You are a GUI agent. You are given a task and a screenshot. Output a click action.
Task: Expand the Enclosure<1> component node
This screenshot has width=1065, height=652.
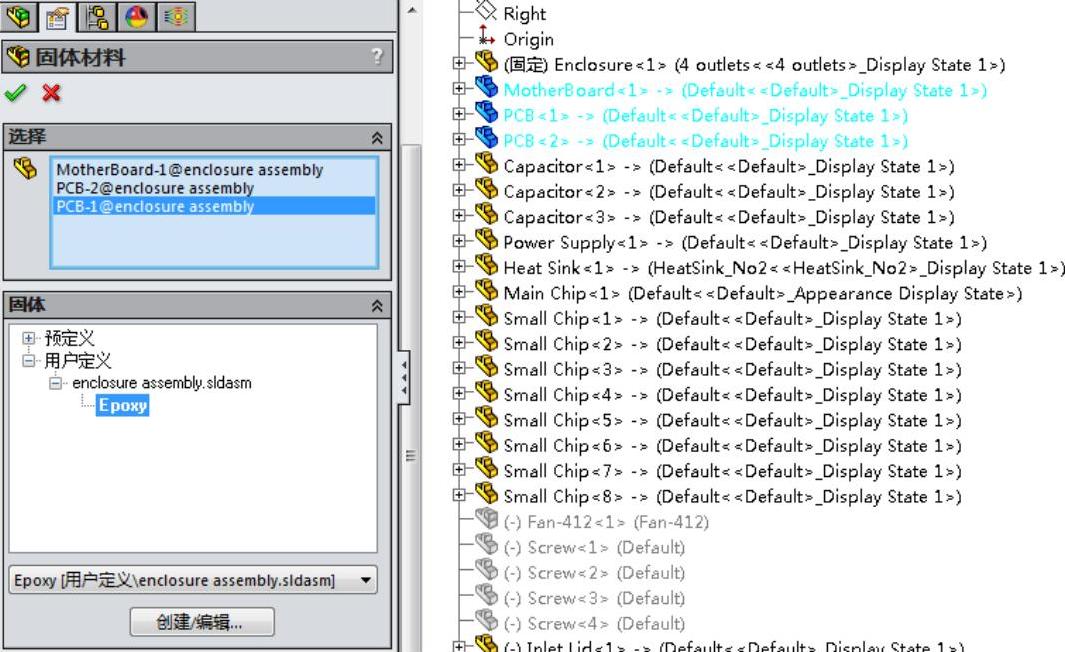(459, 65)
